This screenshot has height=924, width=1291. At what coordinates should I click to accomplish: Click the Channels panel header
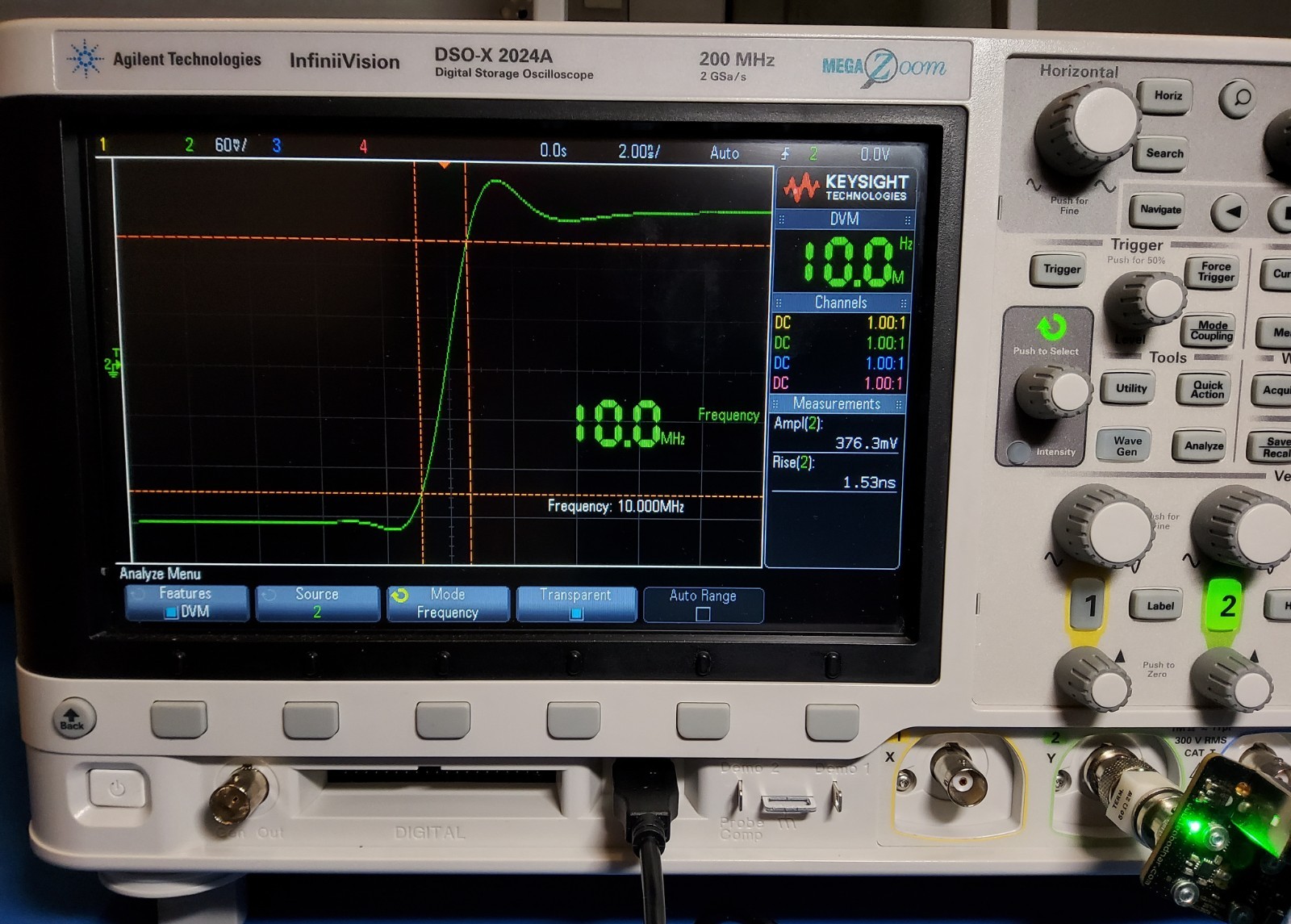point(841,303)
